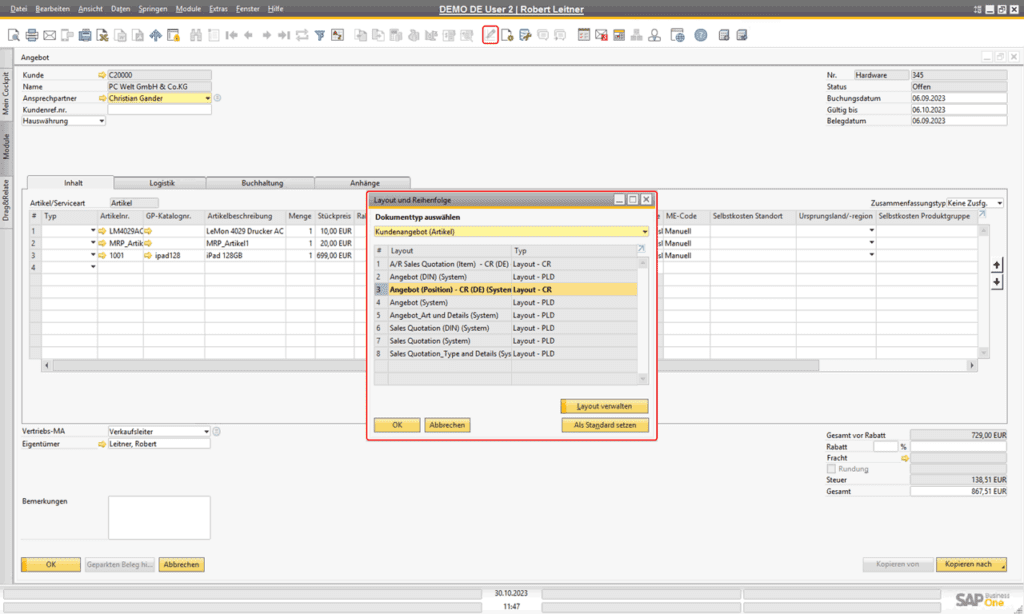
Task: Open the Email document icon
Action: 48,34
